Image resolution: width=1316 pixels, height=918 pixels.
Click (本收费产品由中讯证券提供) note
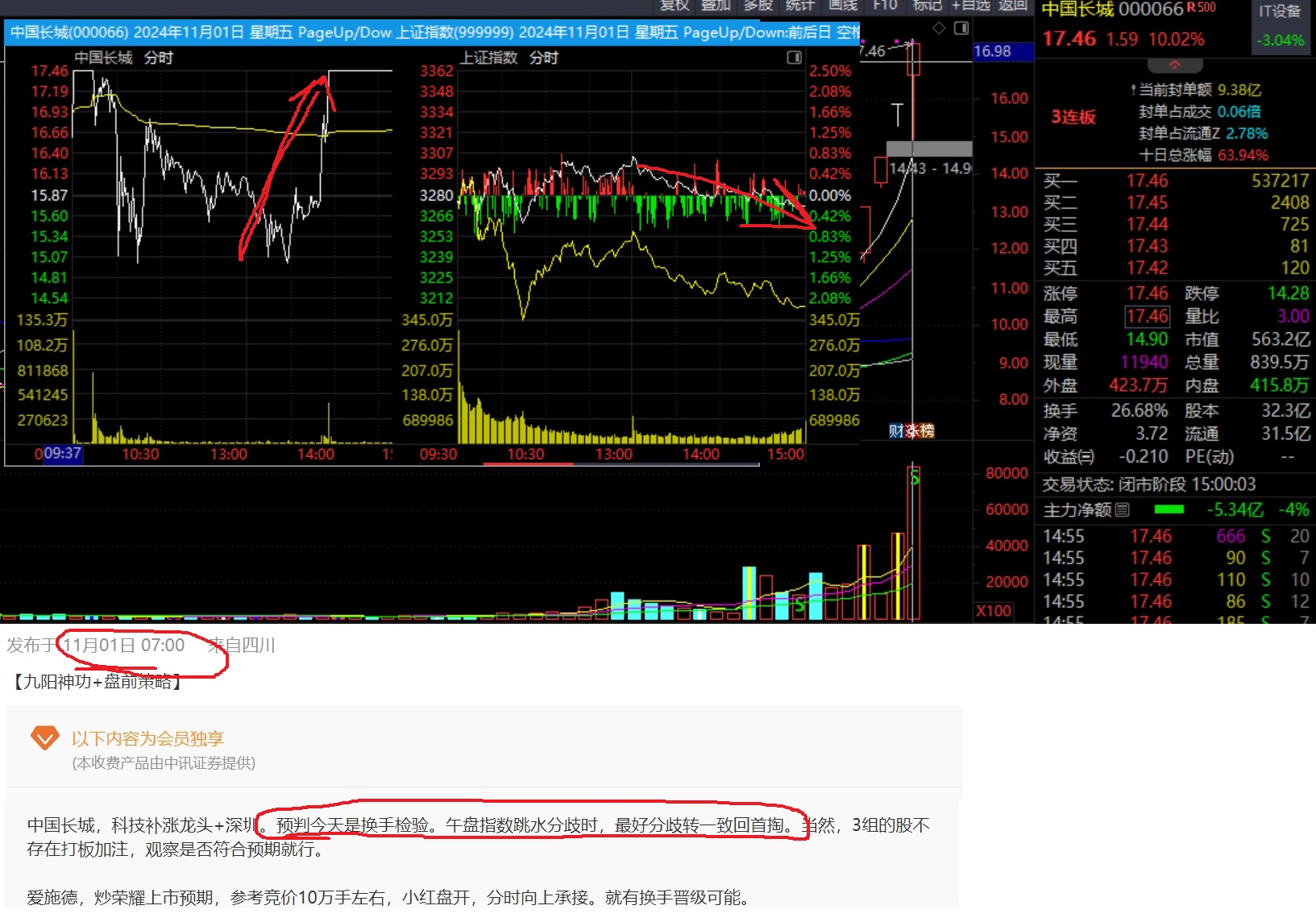point(164,763)
